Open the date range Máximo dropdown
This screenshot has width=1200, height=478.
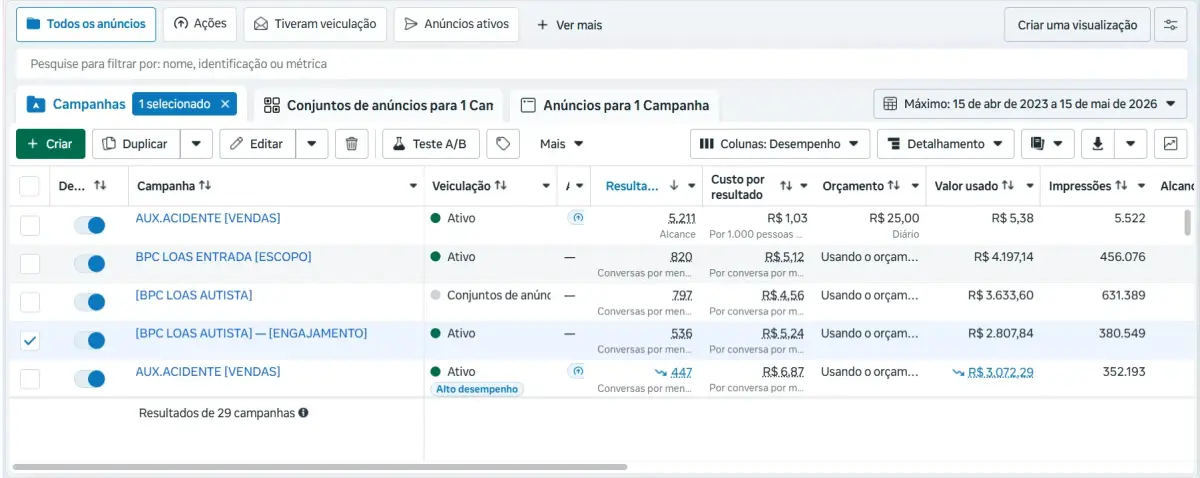pyautogui.click(x=1029, y=104)
